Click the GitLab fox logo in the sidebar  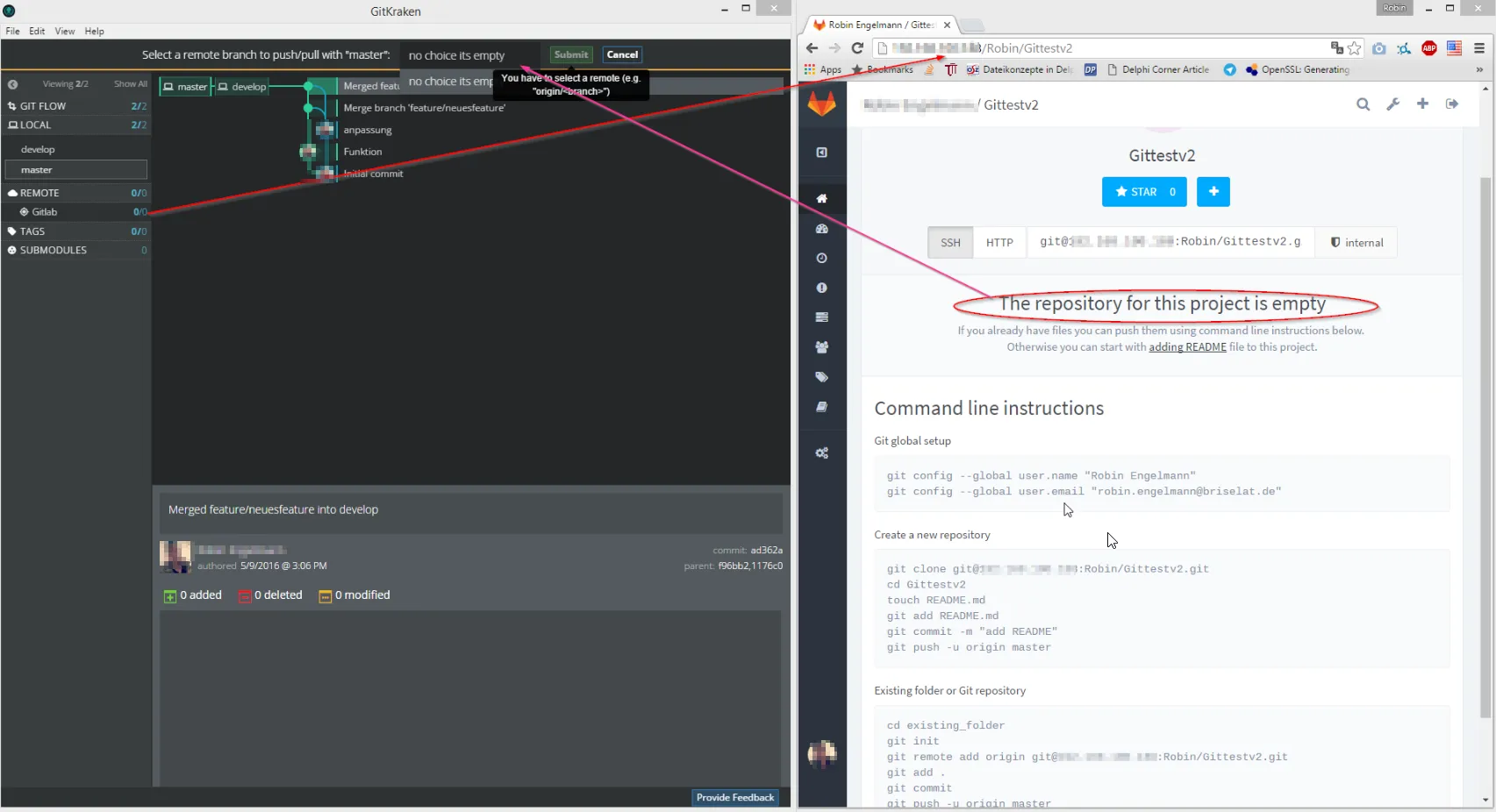click(822, 104)
